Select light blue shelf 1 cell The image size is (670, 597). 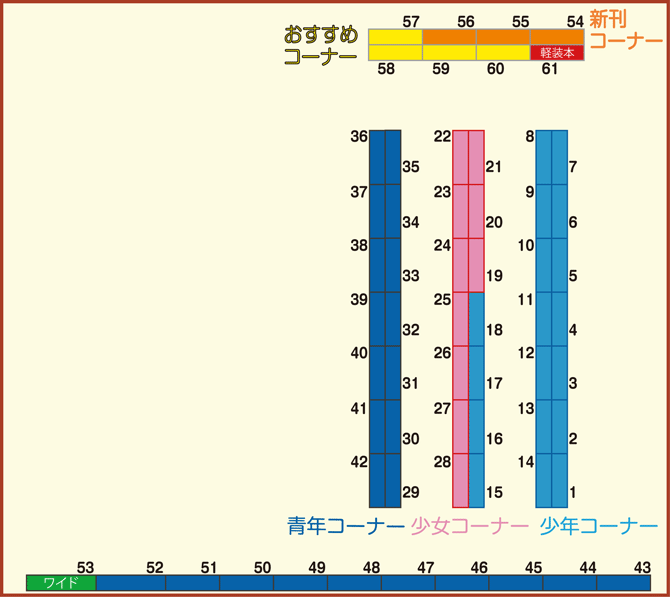(559, 480)
